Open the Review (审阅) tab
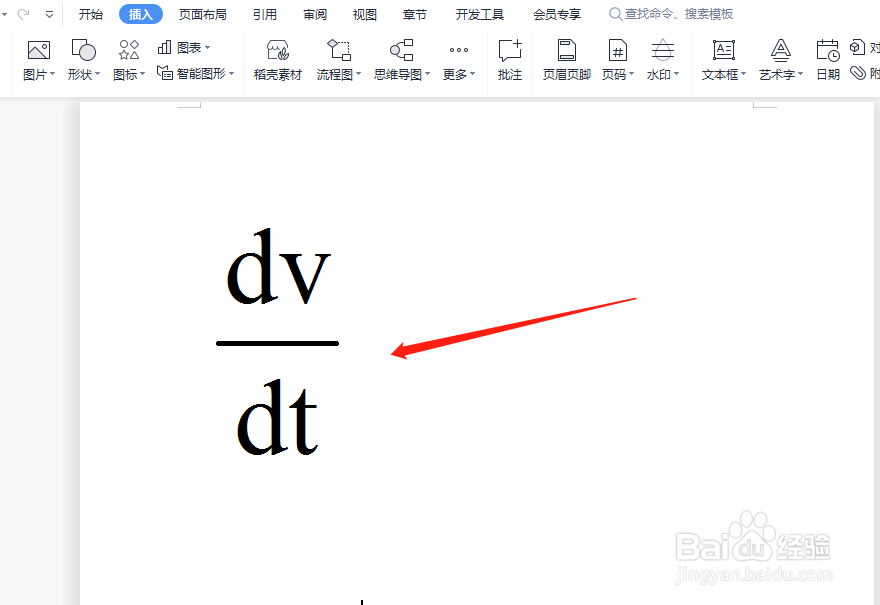The height and width of the screenshot is (605, 880). (315, 14)
